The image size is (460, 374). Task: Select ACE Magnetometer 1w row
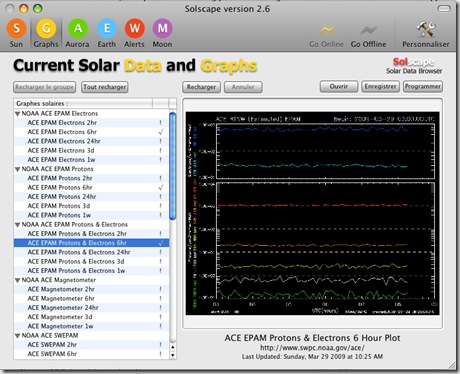coord(91,326)
